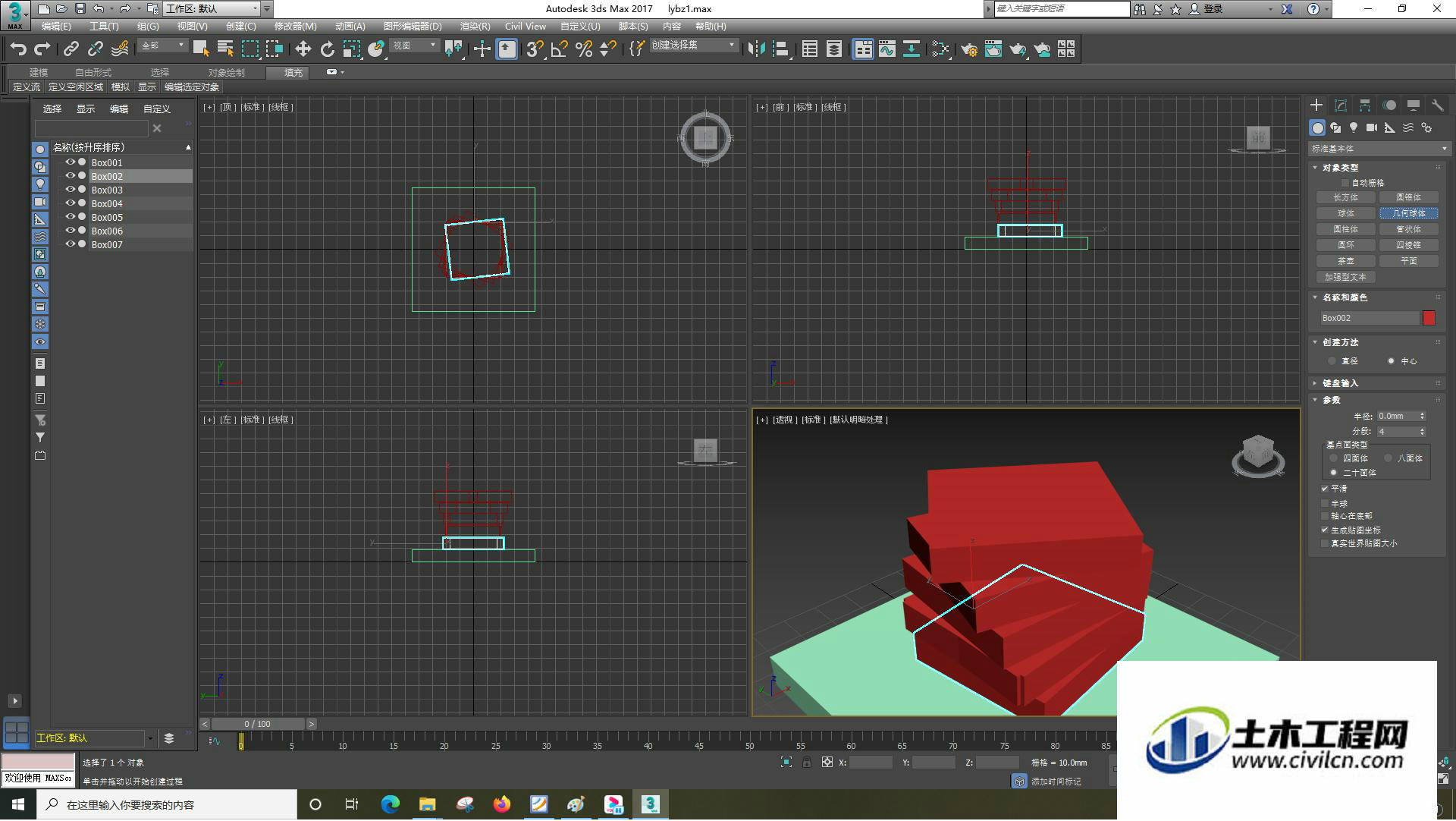Screen dimensions: 1456x821
Task: Open the 创建选择集 named selection dropdown
Action: point(693,46)
